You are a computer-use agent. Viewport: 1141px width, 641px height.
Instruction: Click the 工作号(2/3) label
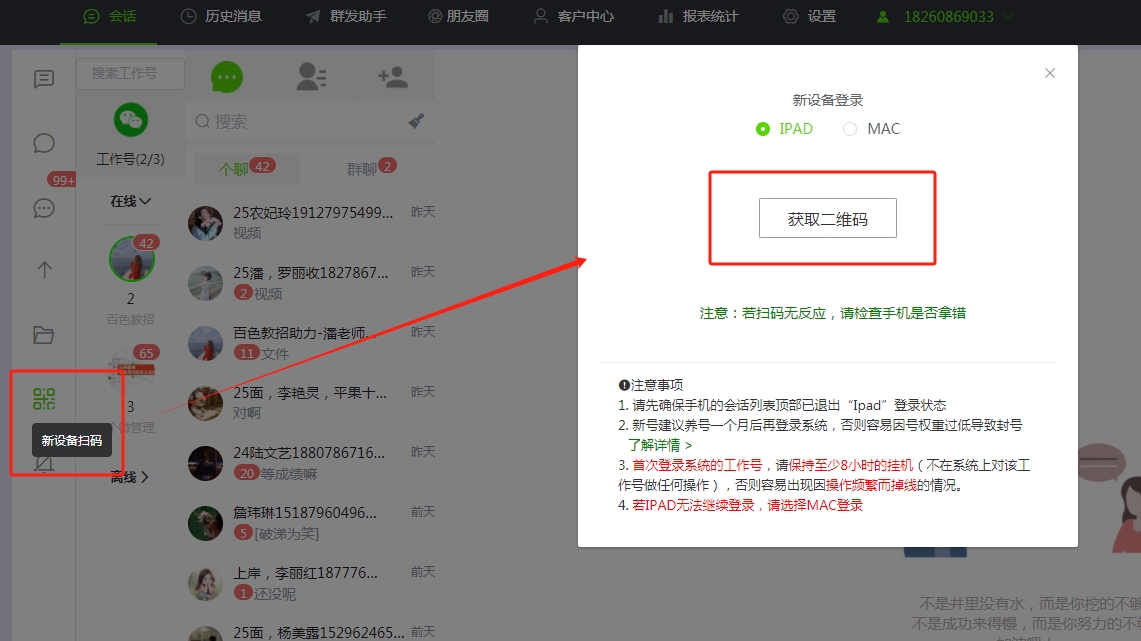click(x=131, y=159)
